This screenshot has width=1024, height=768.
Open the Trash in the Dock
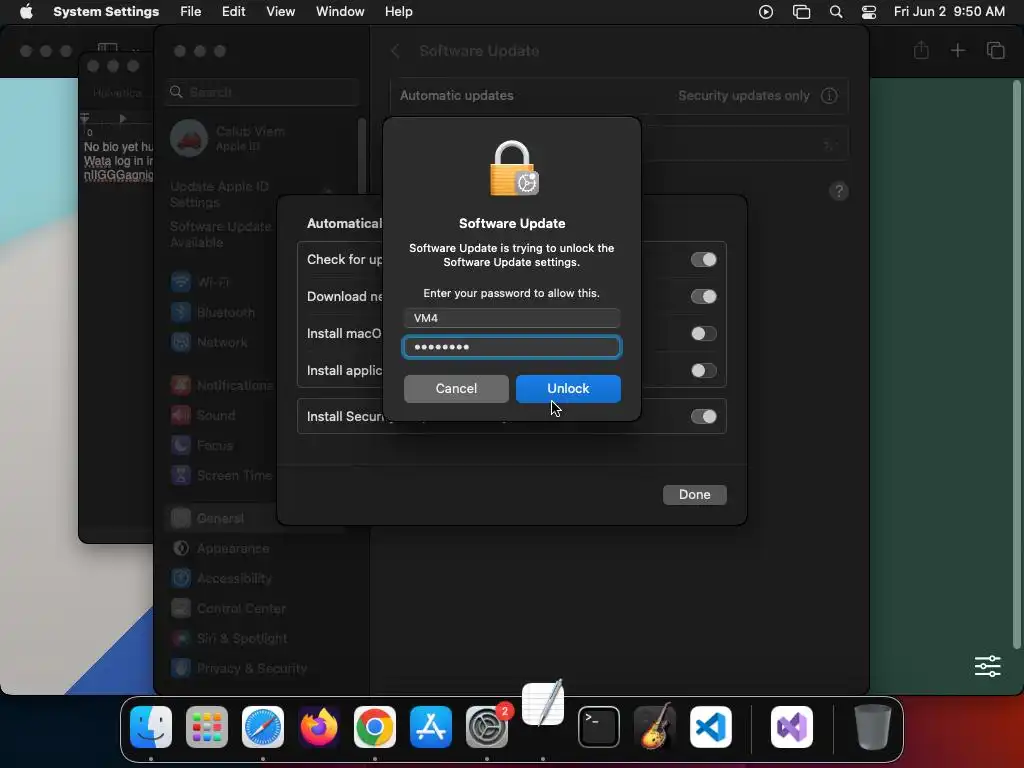point(873,727)
